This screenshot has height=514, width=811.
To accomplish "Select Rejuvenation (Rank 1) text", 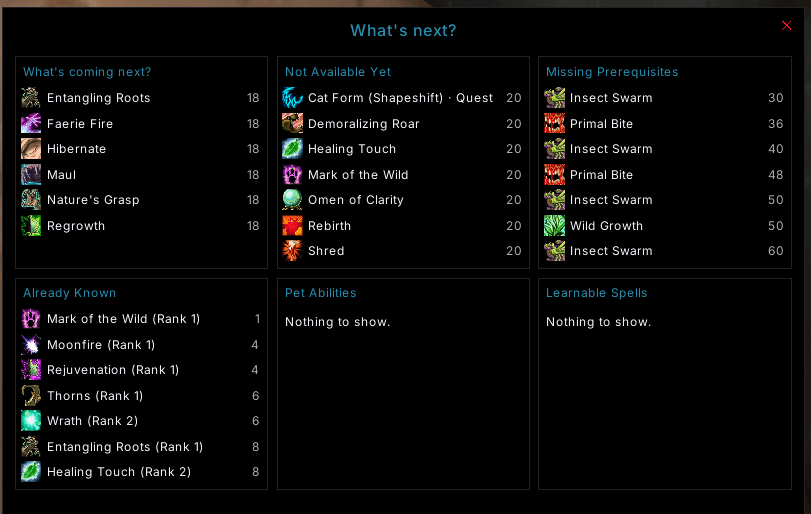I will [113, 370].
